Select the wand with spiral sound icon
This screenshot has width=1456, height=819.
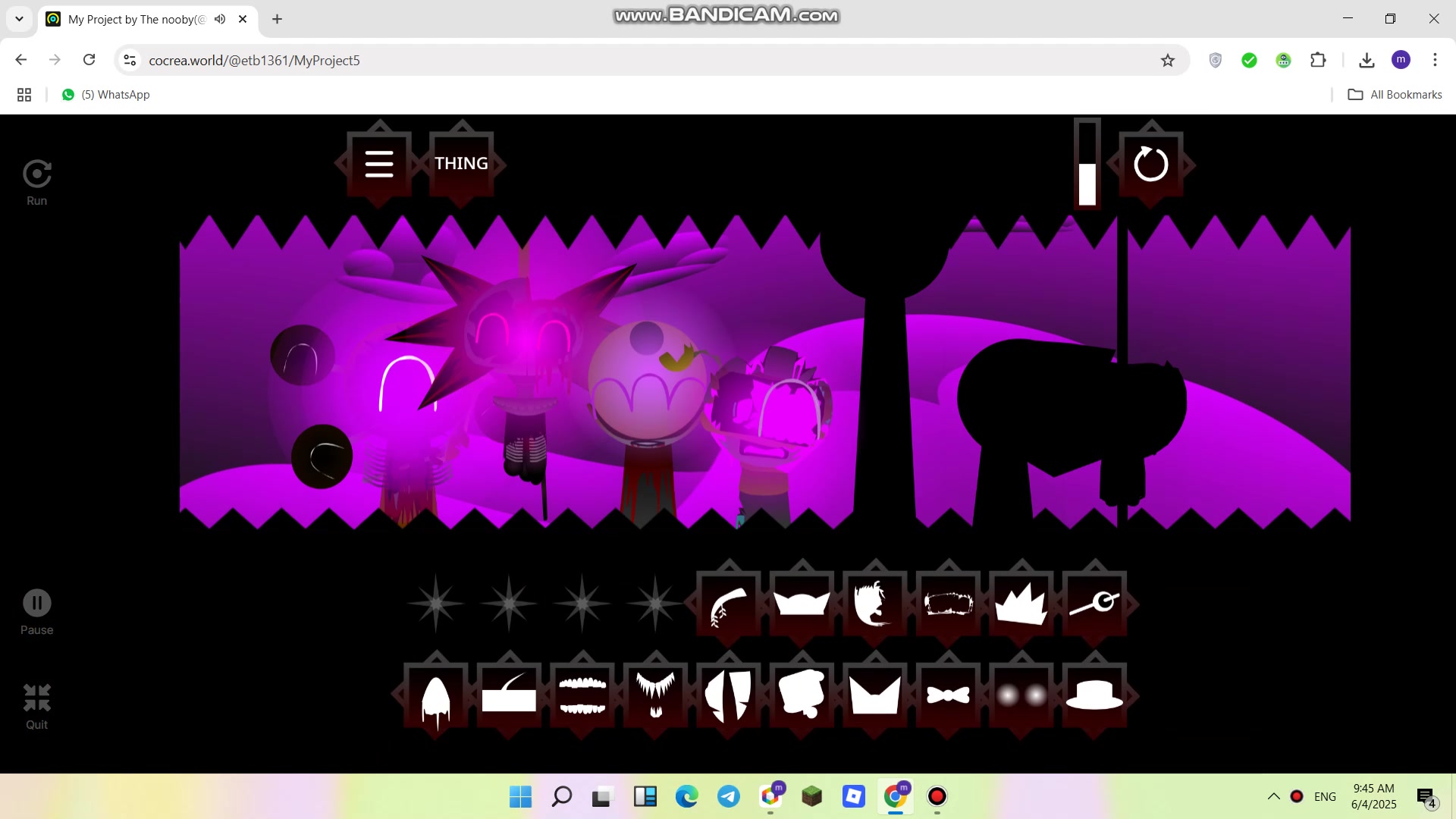coord(1094,604)
